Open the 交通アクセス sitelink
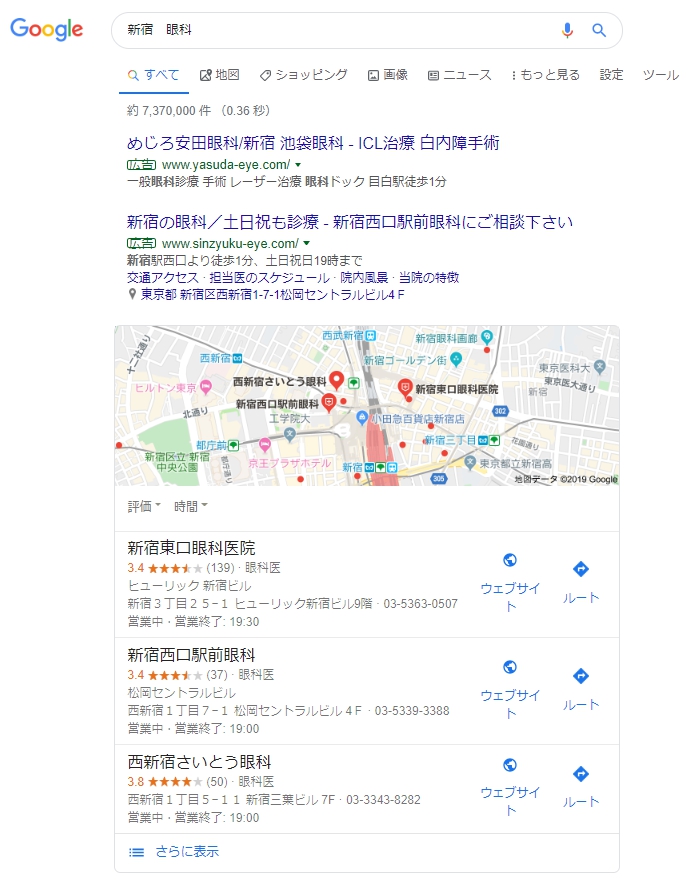This screenshot has height=886, width=690. [x=163, y=277]
